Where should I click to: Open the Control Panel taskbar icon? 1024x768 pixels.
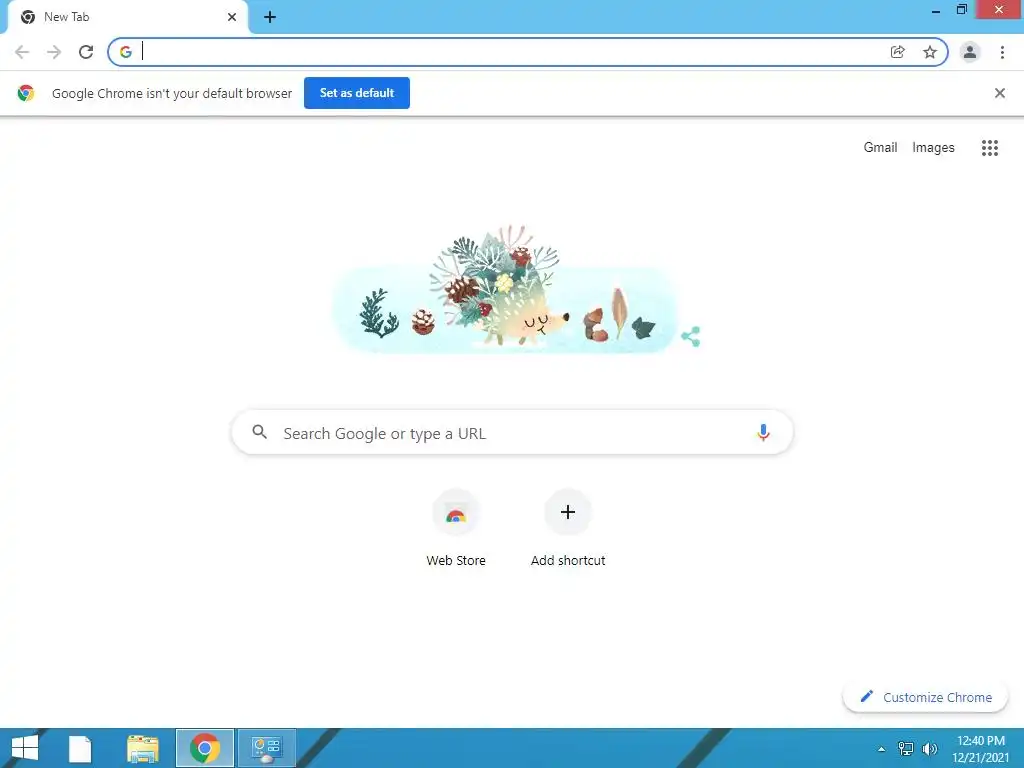266,748
